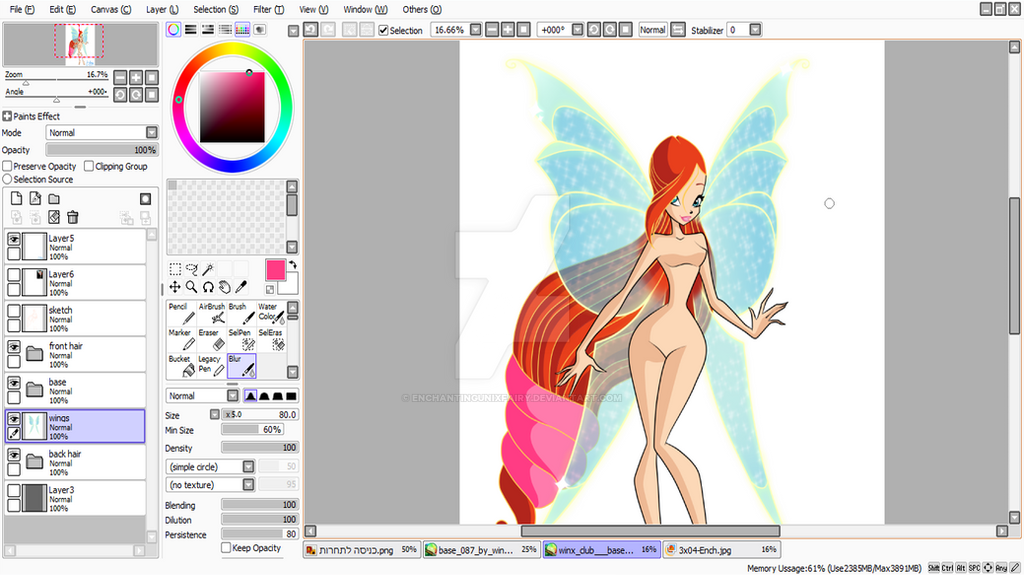Delete the selected layer with trash icon

pyautogui.click(x=72, y=217)
